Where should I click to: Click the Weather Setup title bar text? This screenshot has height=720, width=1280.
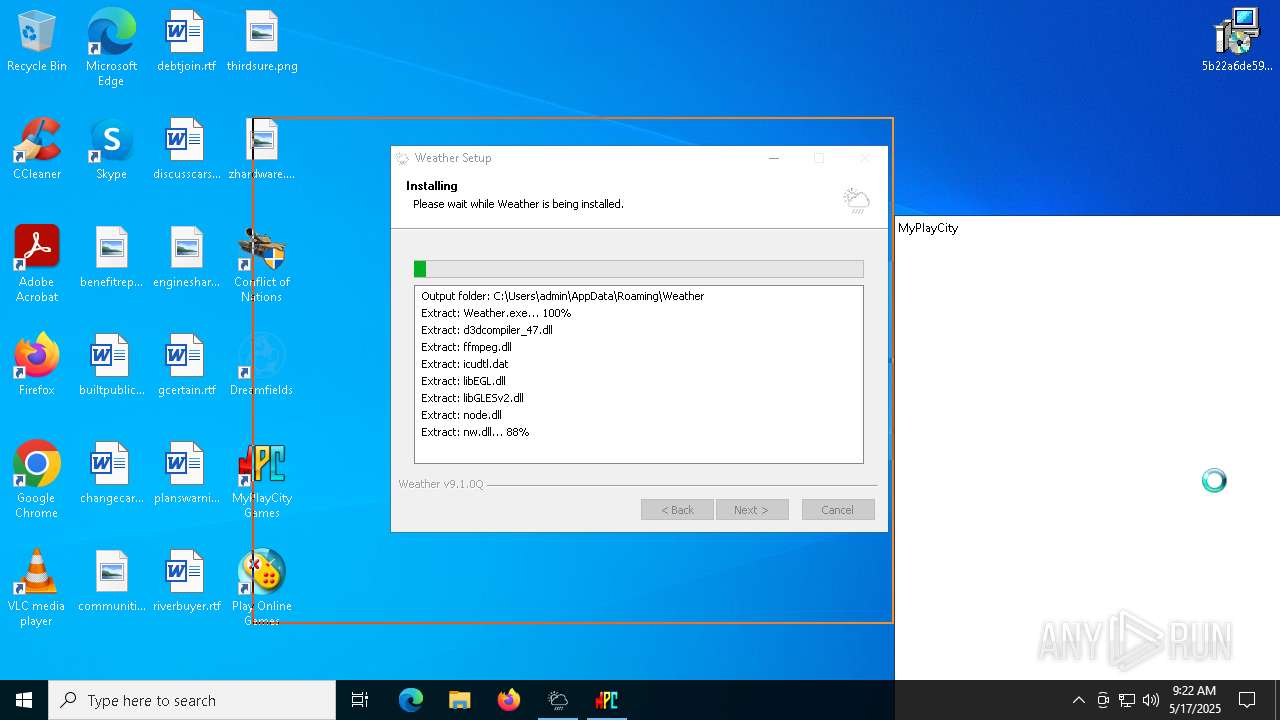tap(453, 158)
